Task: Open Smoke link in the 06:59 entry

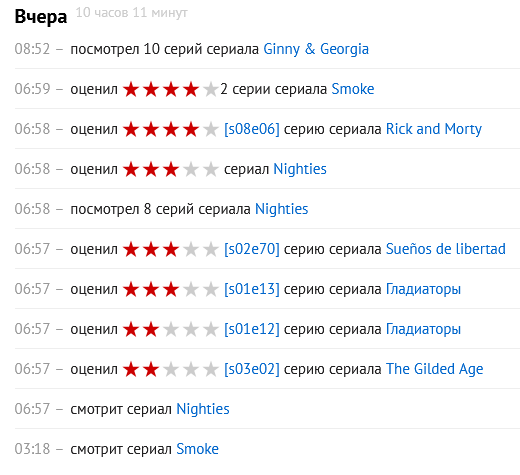Action: coord(353,89)
